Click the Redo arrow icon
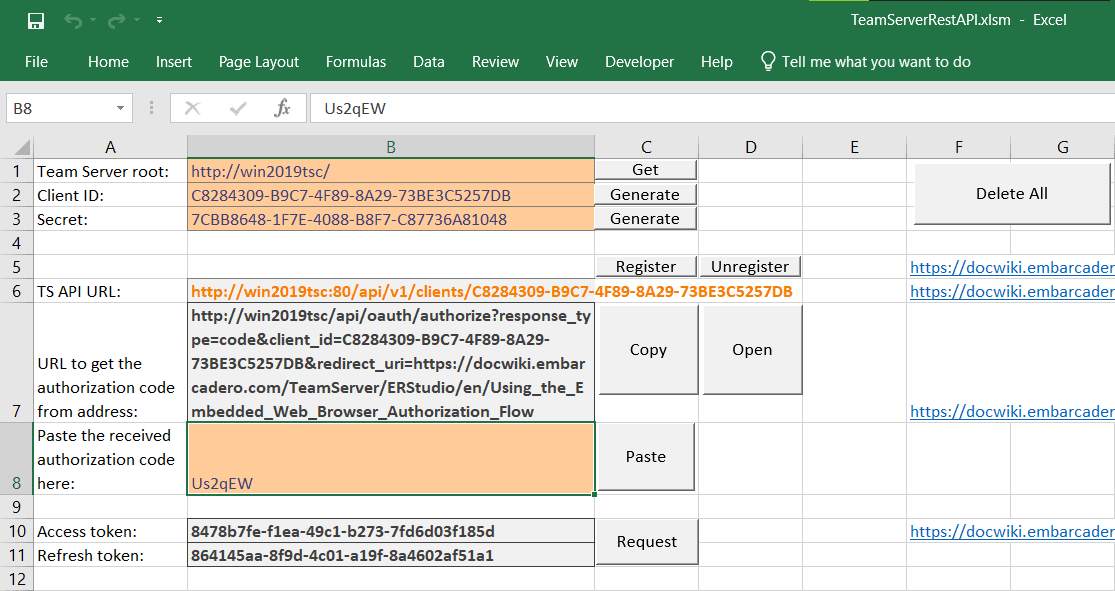This screenshot has width=1115, height=591. [x=116, y=21]
